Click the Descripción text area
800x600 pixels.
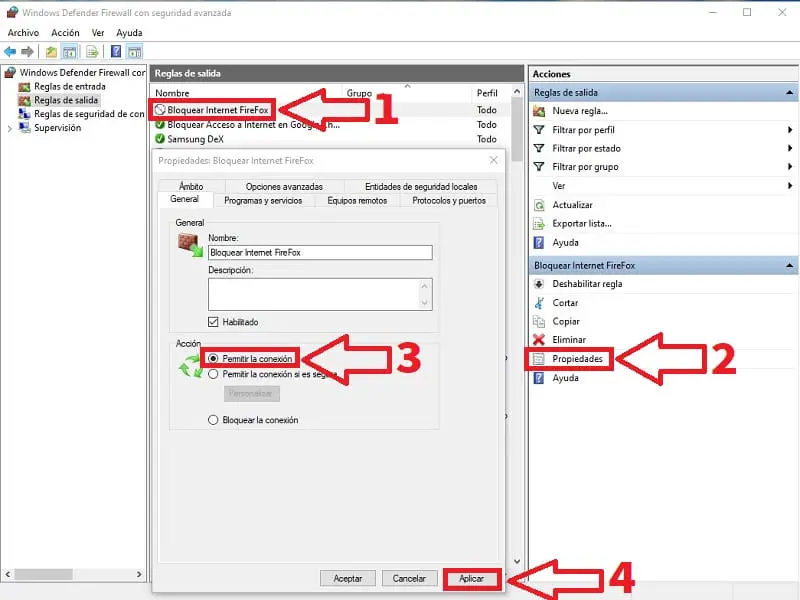320,294
